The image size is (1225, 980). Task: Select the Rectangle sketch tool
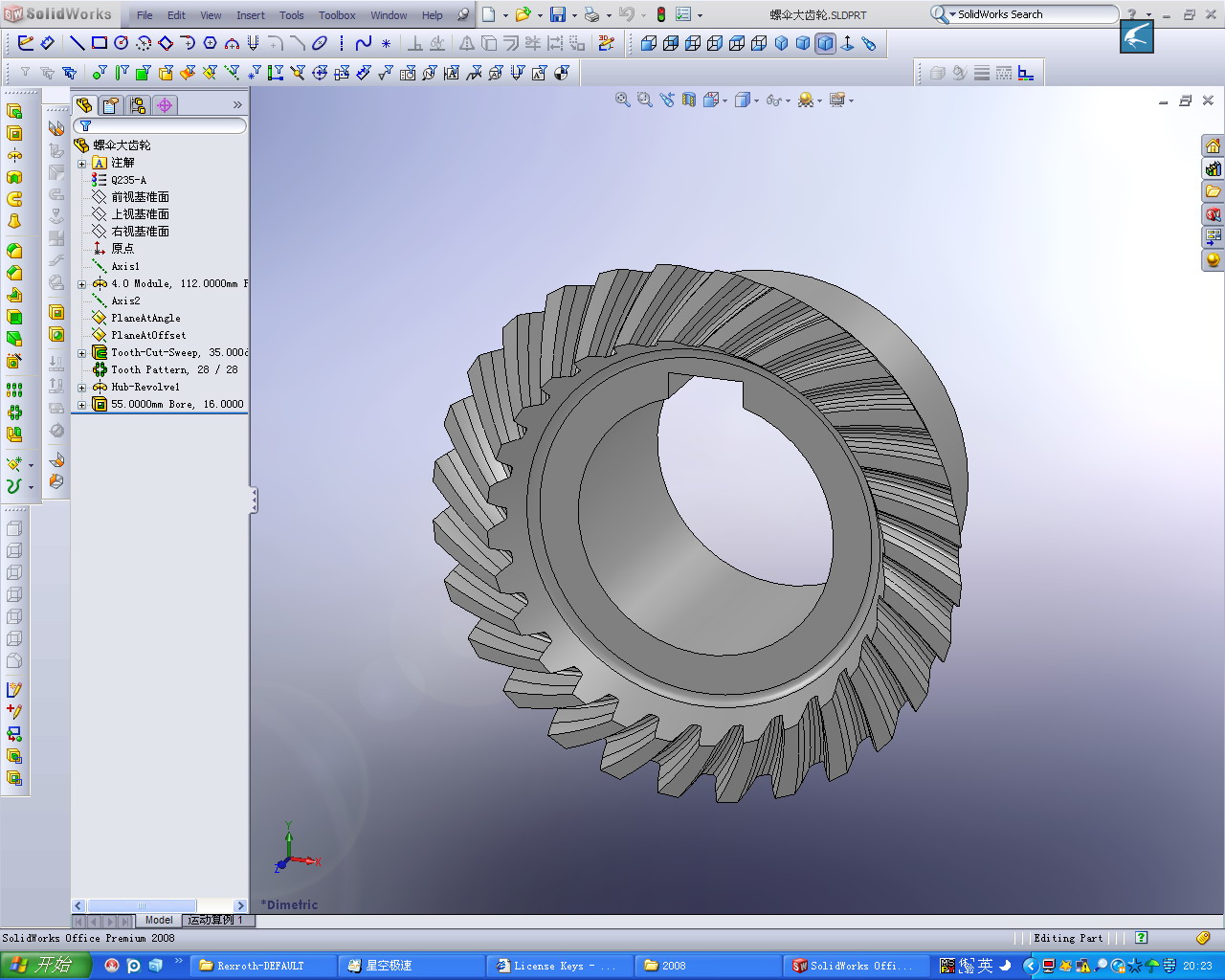[x=99, y=42]
